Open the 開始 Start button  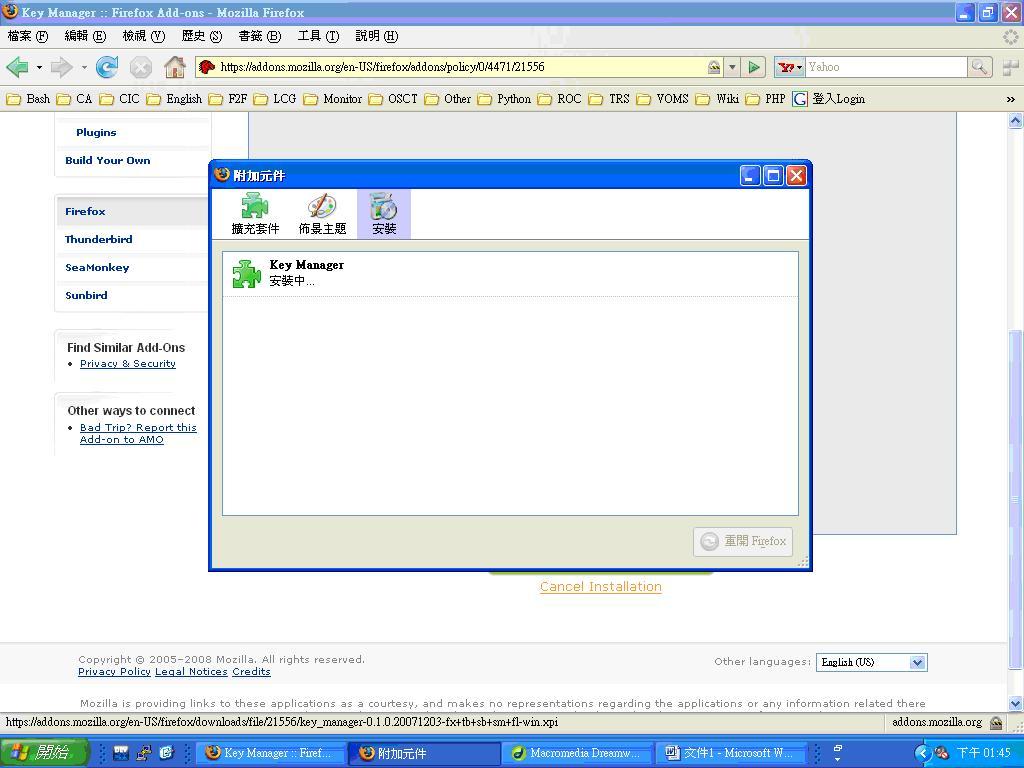click(x=43, y=753)
